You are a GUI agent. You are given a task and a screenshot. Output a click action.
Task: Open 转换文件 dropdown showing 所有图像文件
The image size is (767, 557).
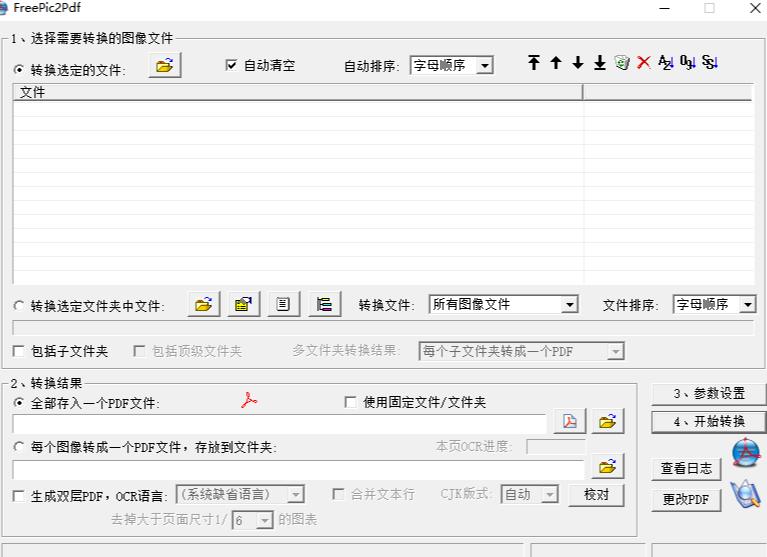click(503, 305)
